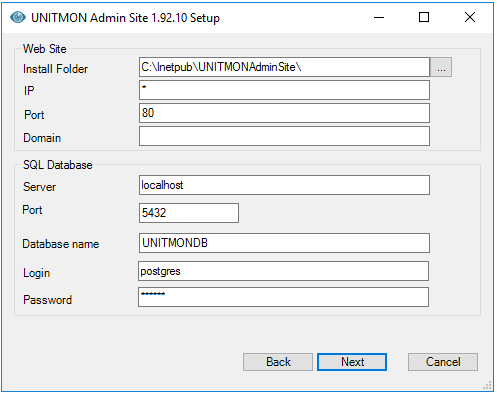Click the "Install Folder" label
This screenshot has height=395, width=497.
55,69
